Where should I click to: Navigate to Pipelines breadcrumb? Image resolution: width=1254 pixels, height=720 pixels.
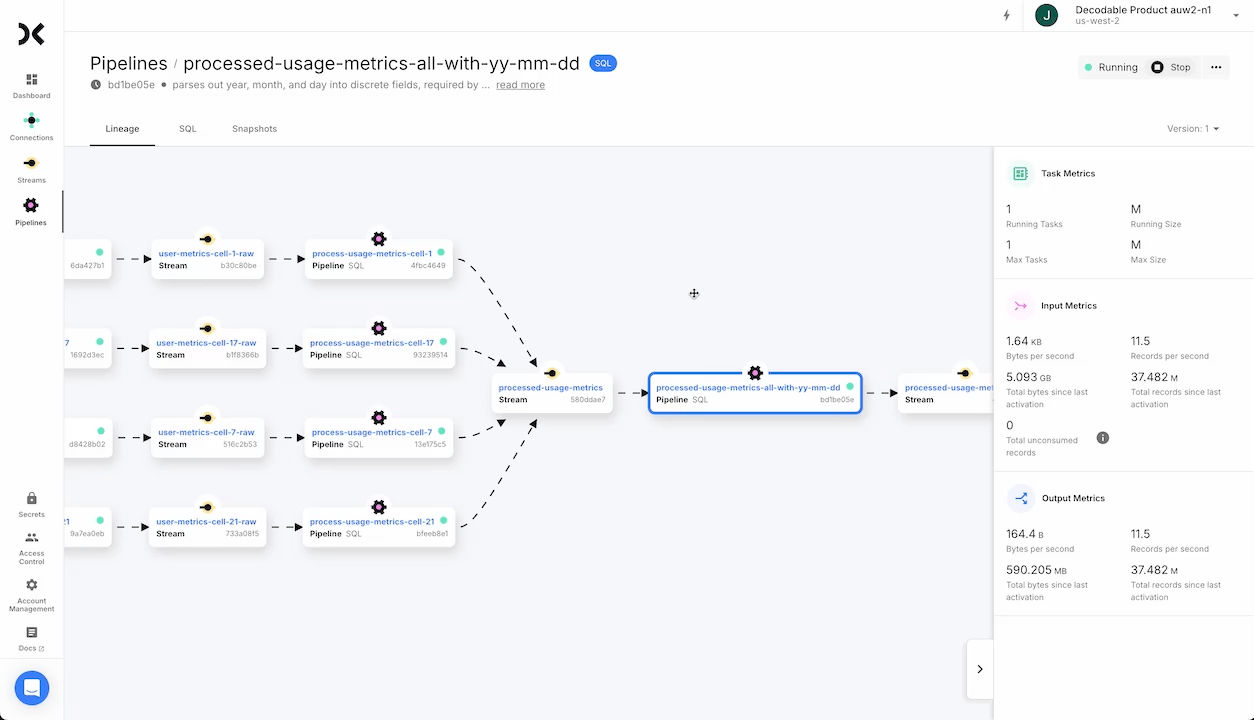click(x=128, y=63)
